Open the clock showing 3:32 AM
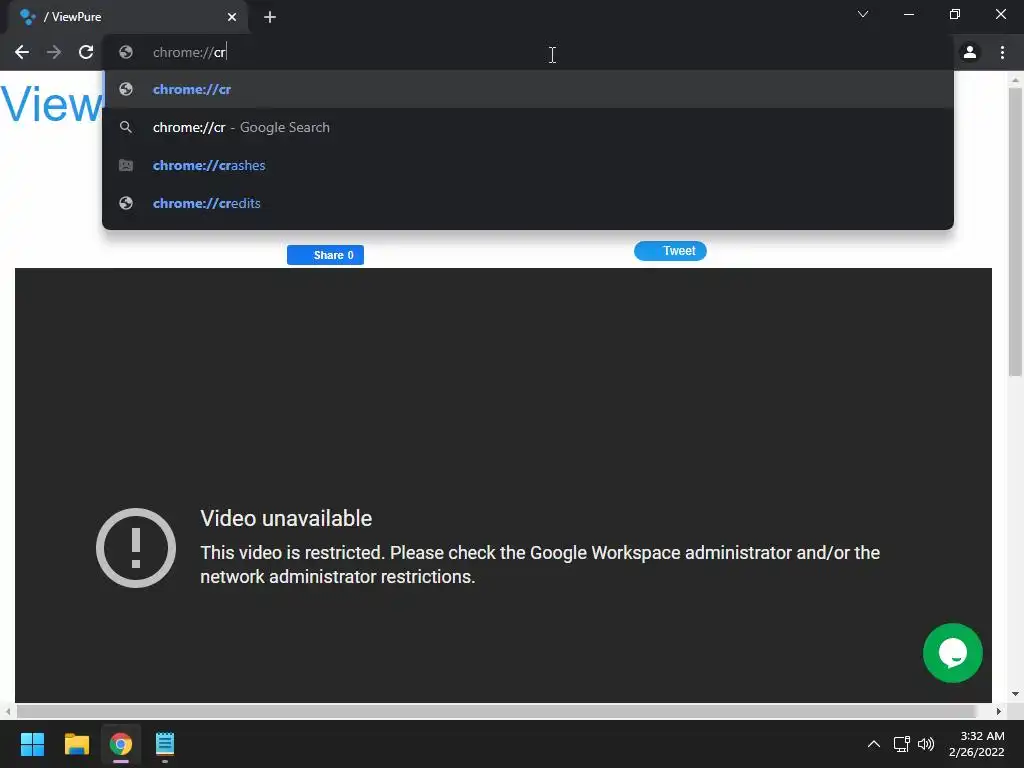Image resolution: width=1024 pixels, height=768 pixels. click(976, 744)
